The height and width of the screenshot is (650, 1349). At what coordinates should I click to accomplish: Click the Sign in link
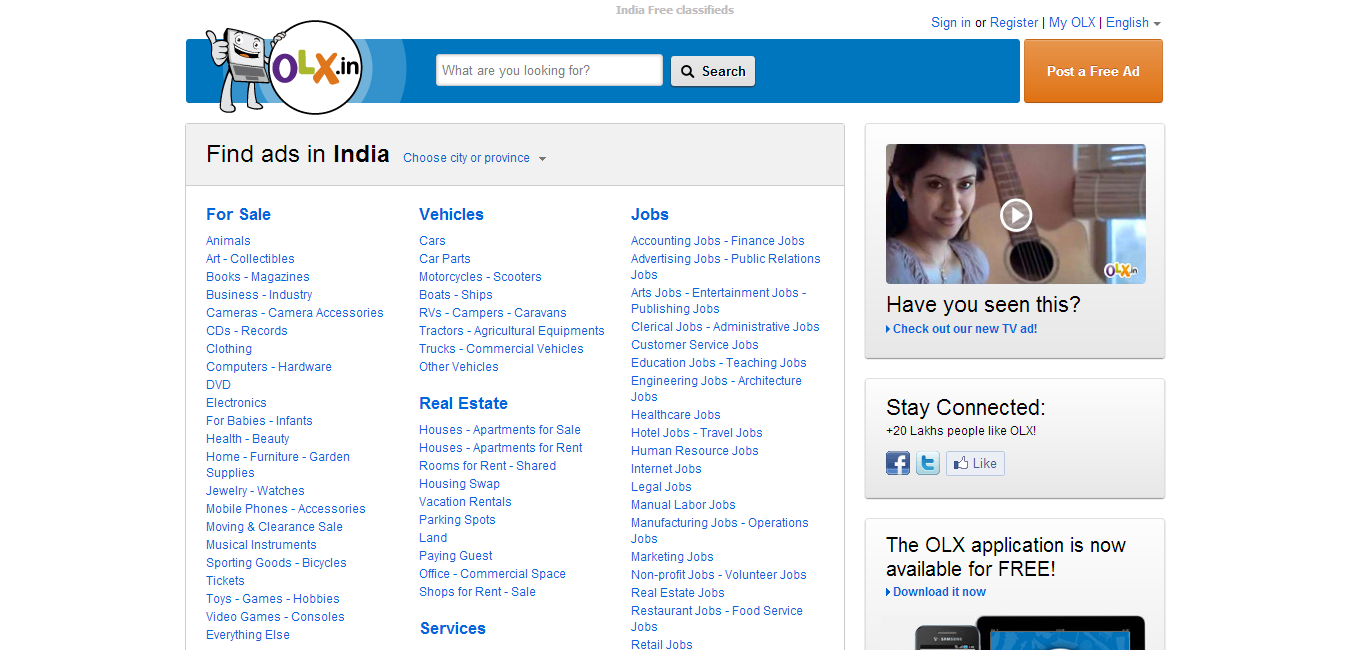click(x=951, y=23)
